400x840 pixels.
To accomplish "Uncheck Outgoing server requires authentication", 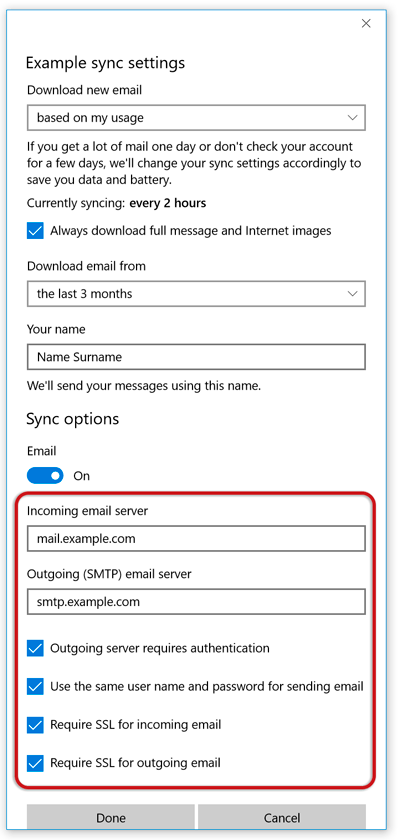I will (x=35, y=648).
